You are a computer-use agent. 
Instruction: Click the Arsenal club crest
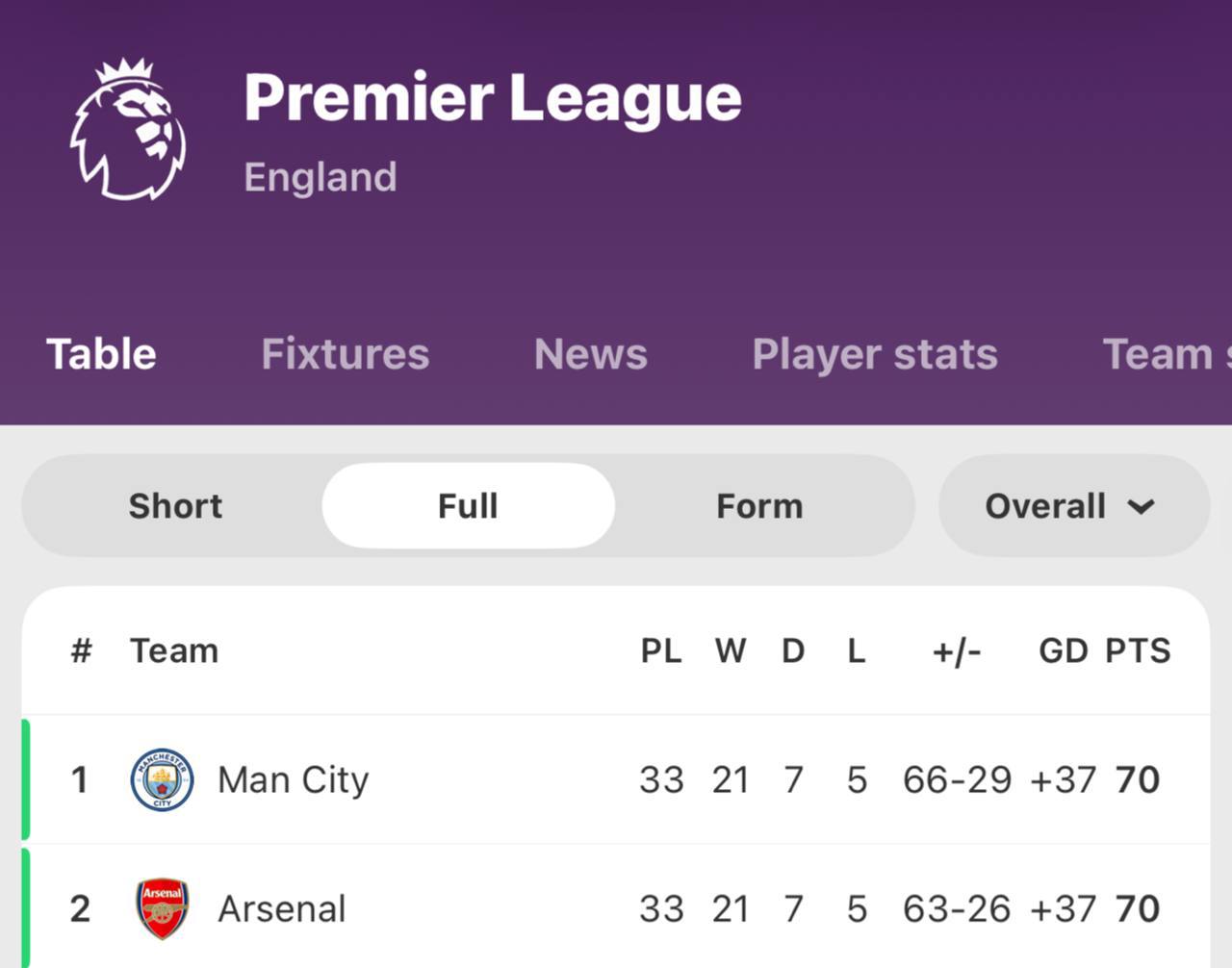pos(162,908)
